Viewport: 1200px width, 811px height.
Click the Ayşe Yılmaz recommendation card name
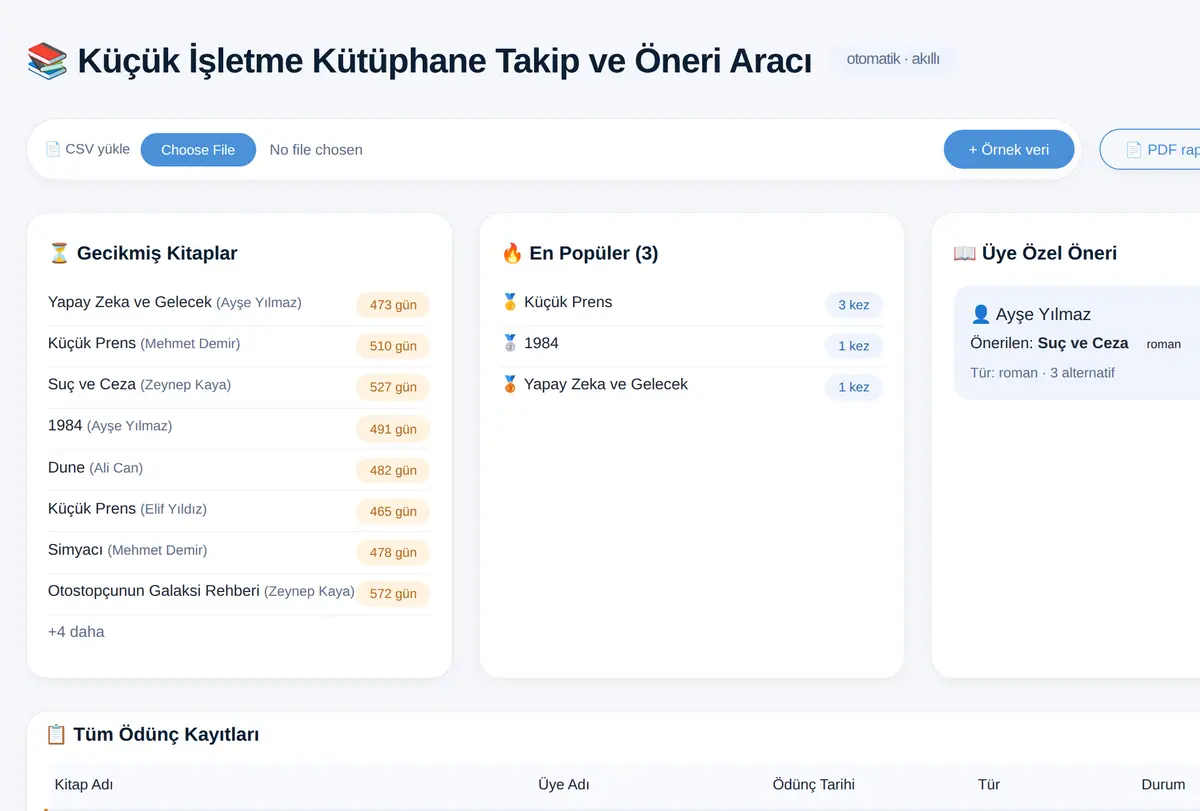(1043, 314)
